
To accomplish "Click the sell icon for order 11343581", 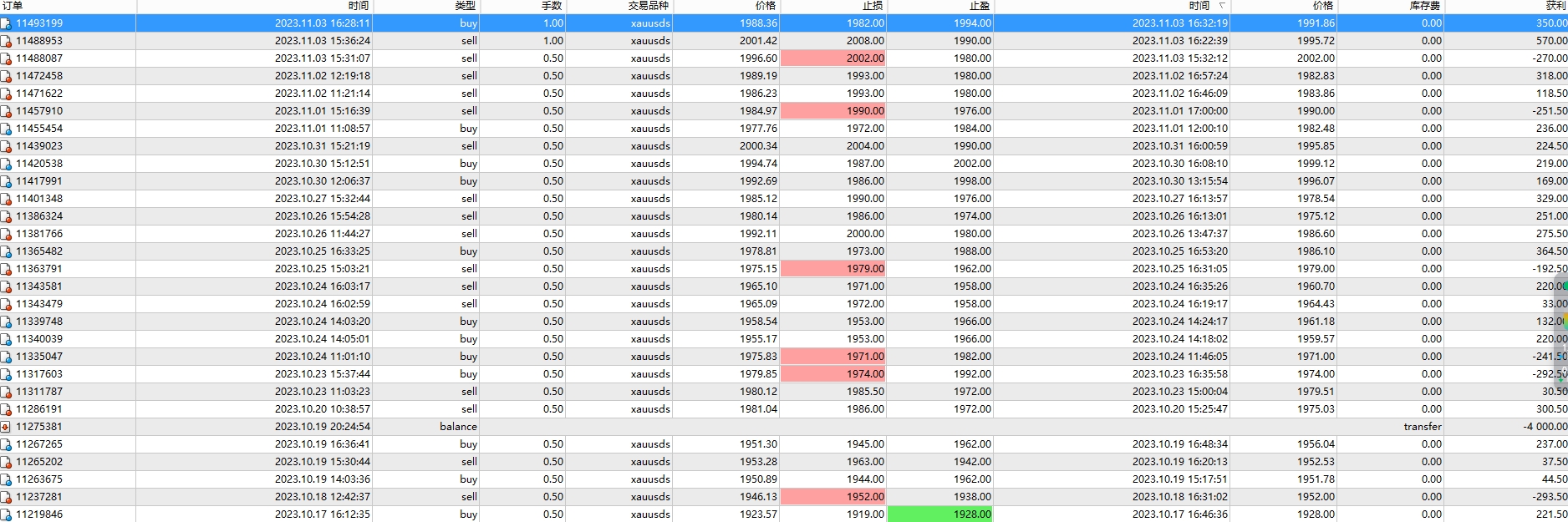I will point(6,286).
